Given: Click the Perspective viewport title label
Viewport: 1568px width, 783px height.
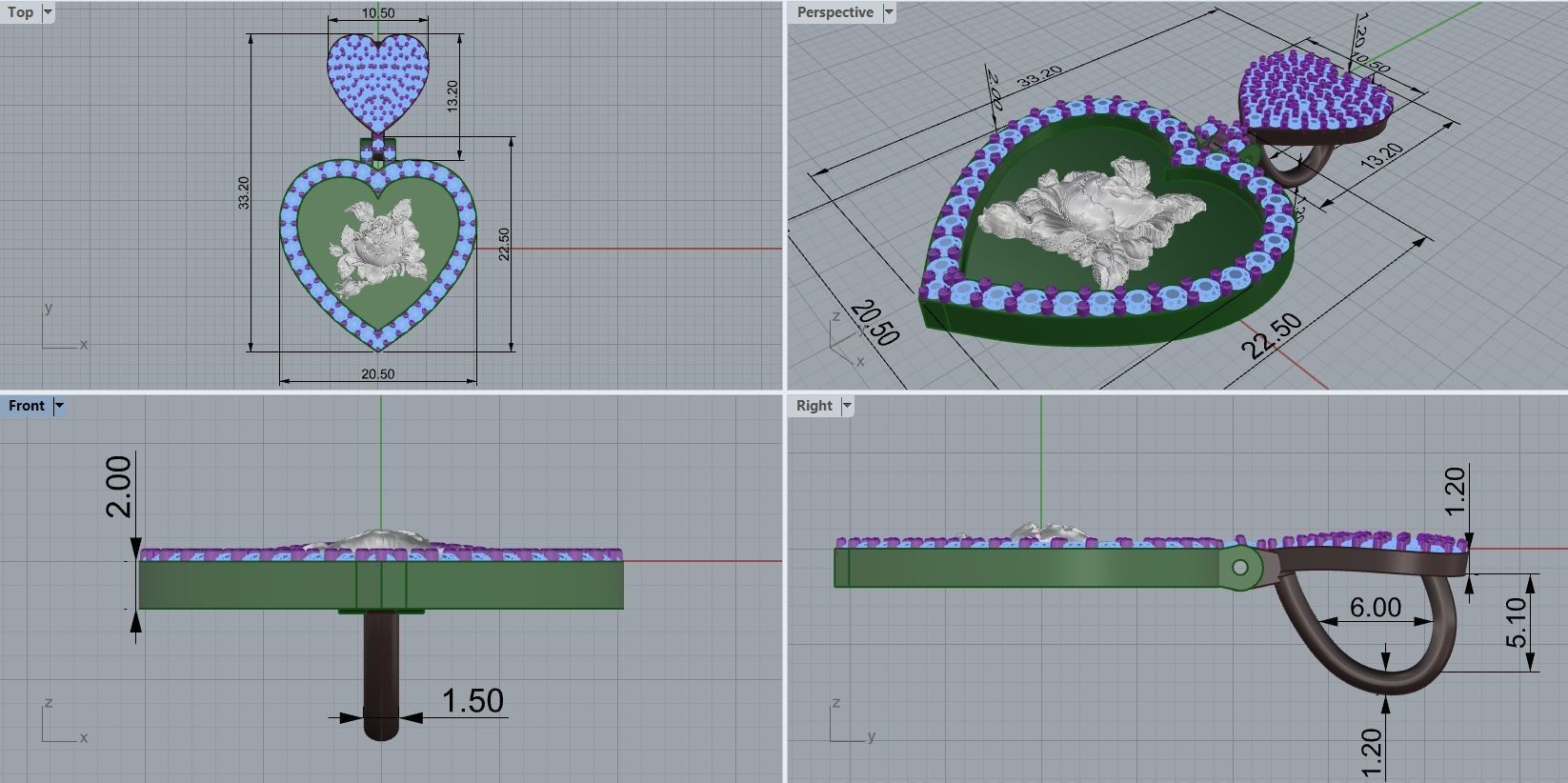Looking at the screenshot, I should pos(834,12).
